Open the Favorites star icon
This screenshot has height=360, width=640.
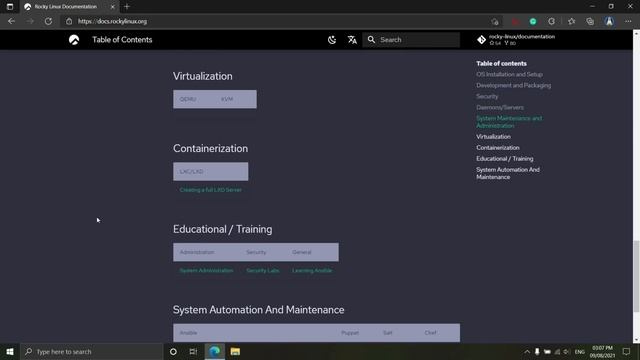tap(571, 21)
